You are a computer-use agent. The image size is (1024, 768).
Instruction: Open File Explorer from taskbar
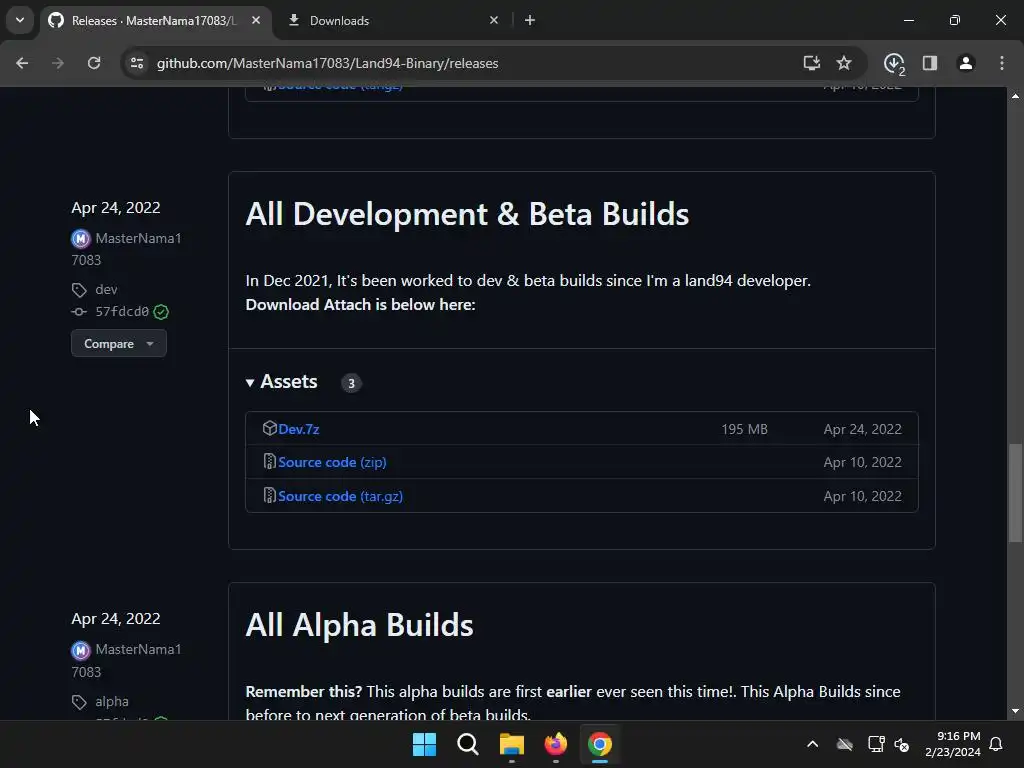tap(511, 744)
